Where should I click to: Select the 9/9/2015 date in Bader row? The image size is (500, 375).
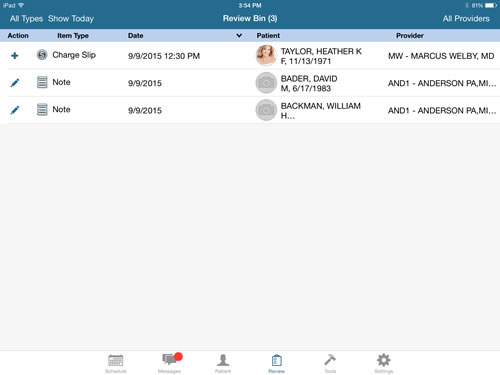(145, 83)
